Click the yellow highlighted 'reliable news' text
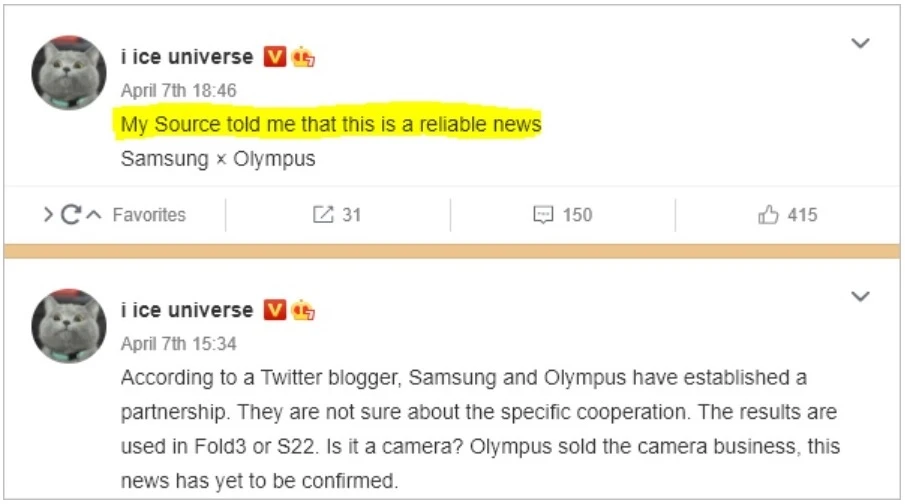The width and height of the screenshot is (905, 504). [480, 124]
